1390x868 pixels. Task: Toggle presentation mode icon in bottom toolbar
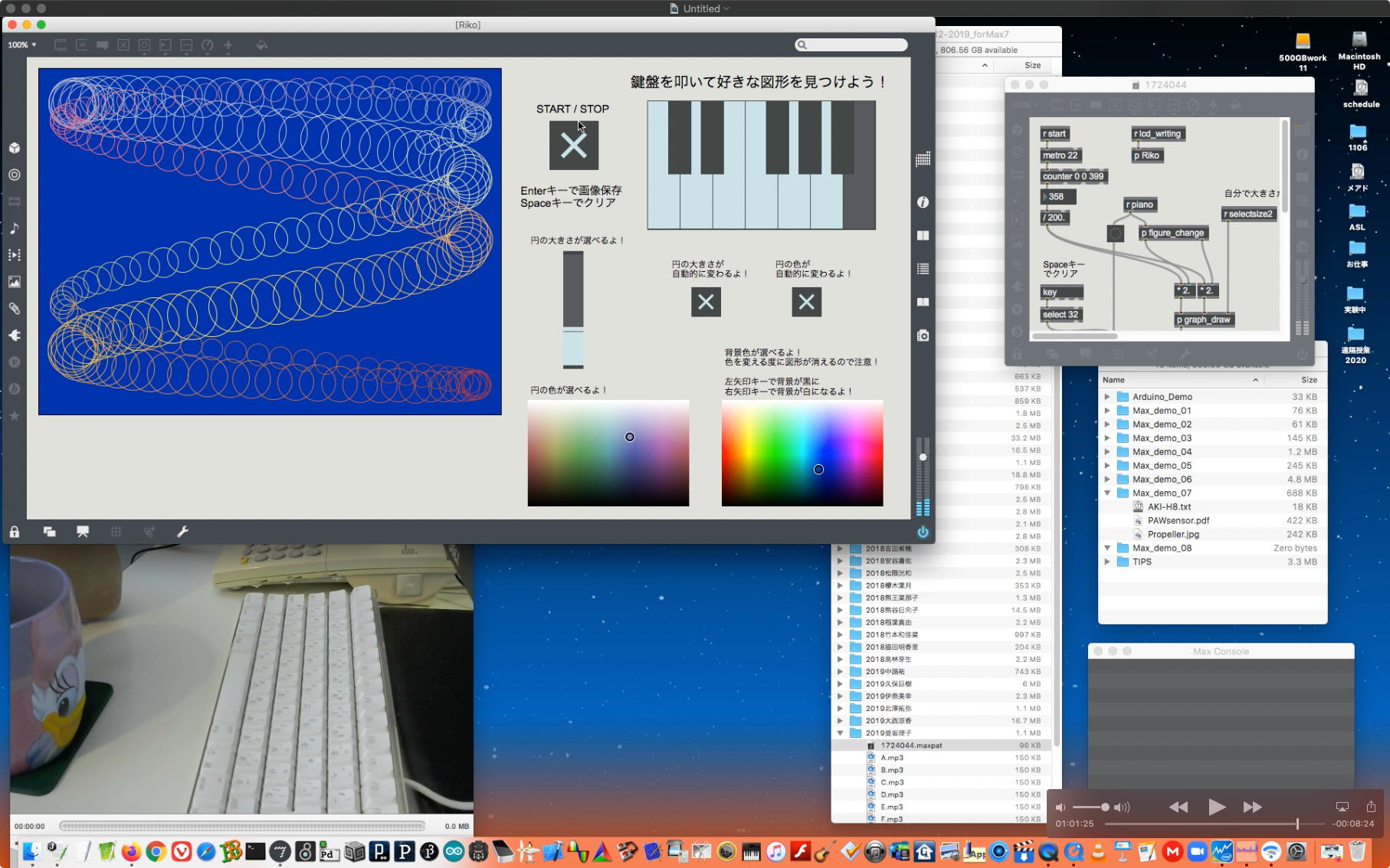[83, 532]
